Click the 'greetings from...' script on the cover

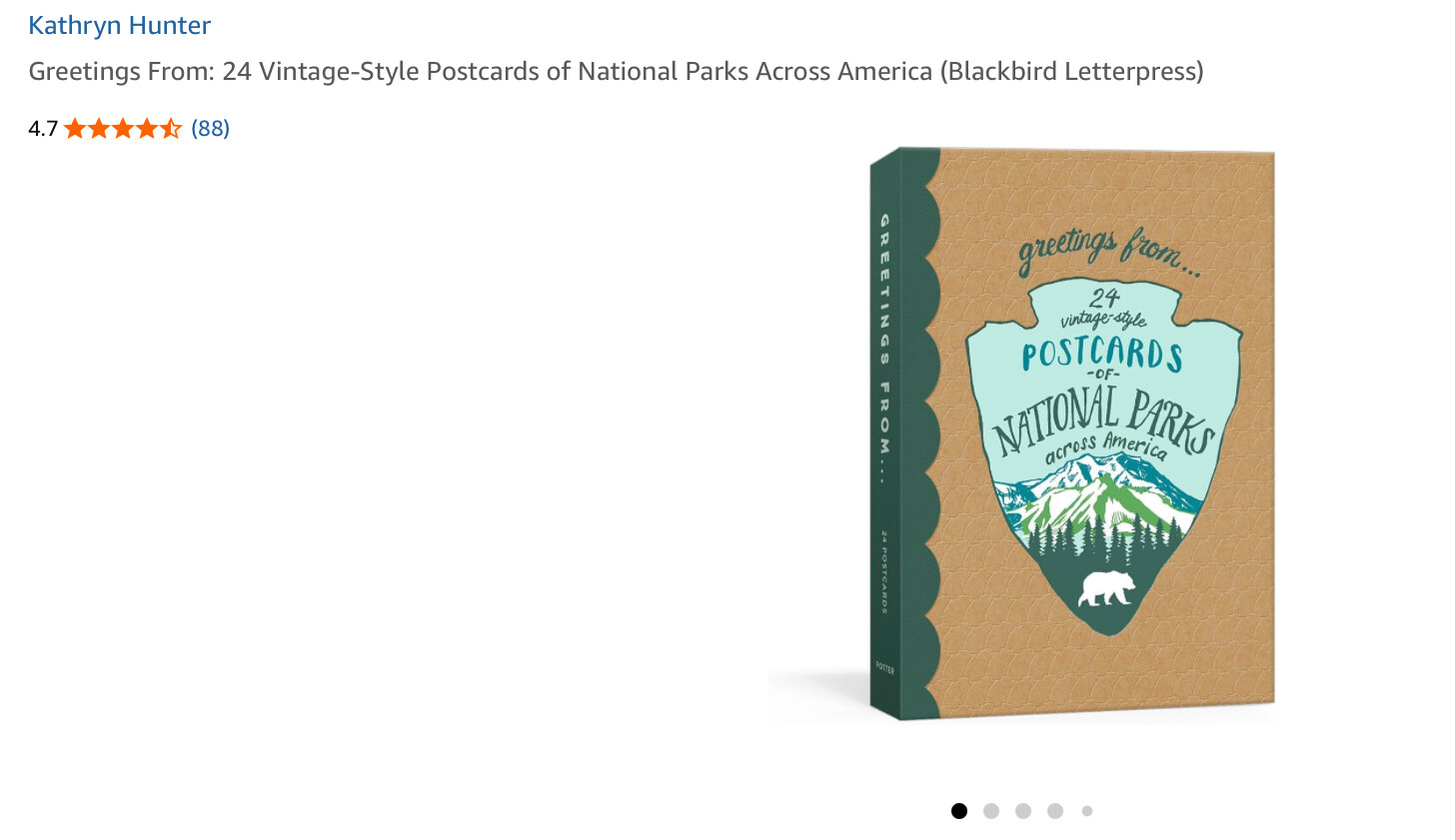[1108, 251]
